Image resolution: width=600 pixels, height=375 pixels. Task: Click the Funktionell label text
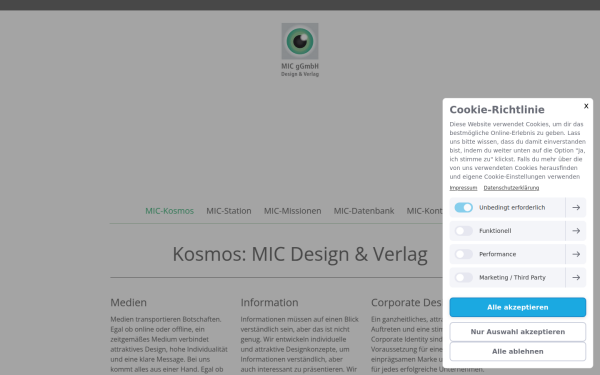click(495, 231)
